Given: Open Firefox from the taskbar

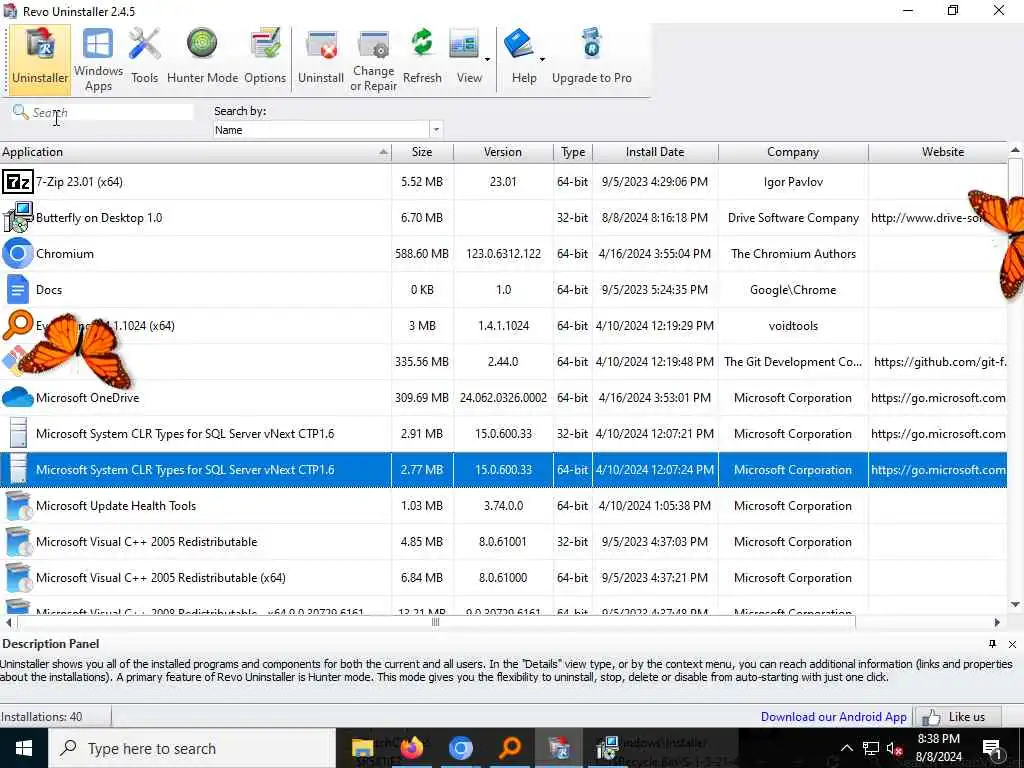Looking at the screenshot, I should [411, 748].
